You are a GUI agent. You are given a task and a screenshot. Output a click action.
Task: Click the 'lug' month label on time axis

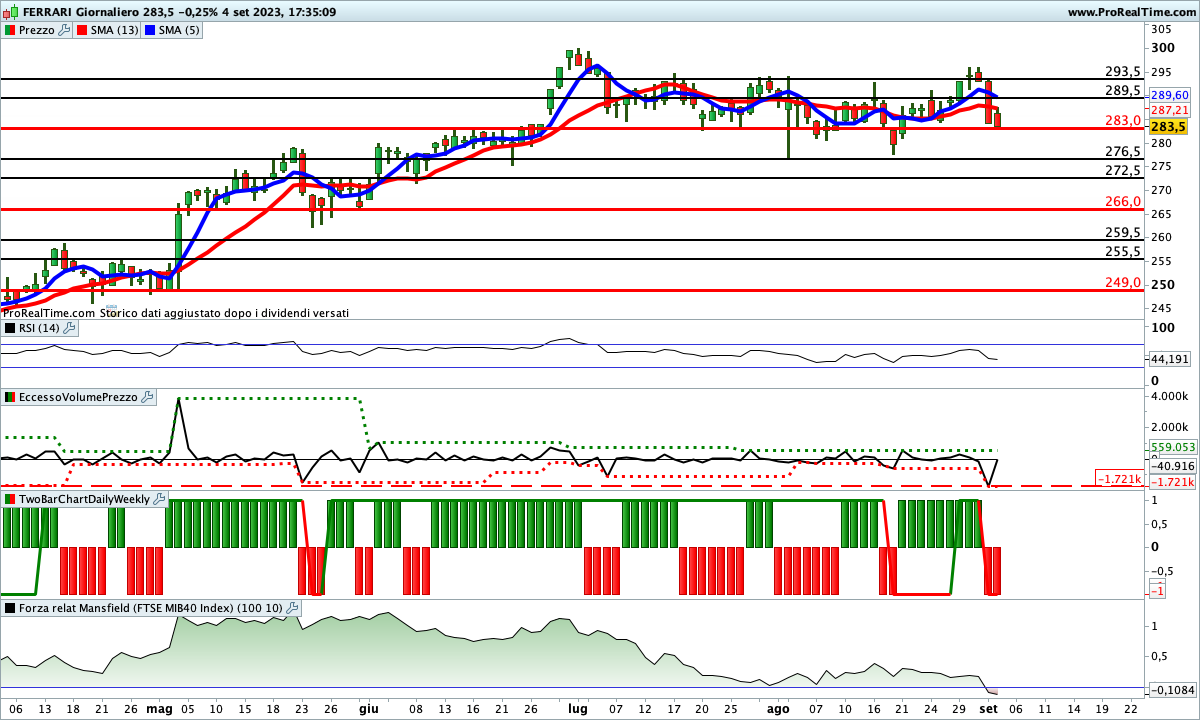click(x=577, y=708)
